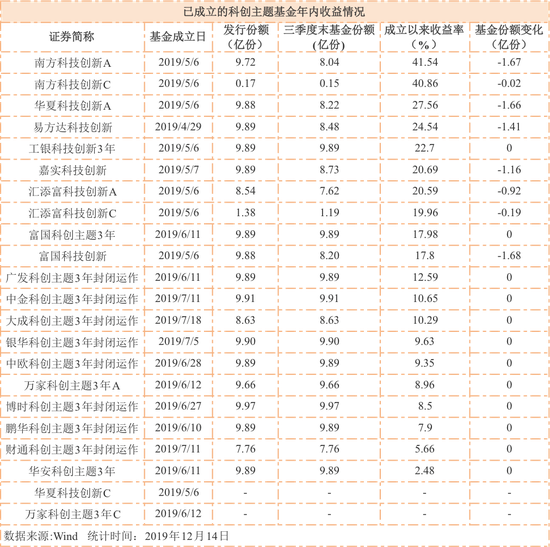Click the 发行份额（亿份） column header
The width and height of the screenshot is (550, 547).
(x=246, y=37)
